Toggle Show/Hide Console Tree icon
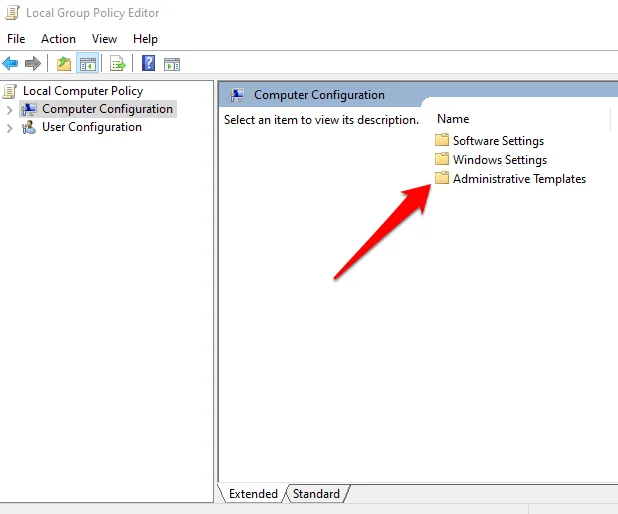This screenshot has width=618, height=514. point(87,63)
